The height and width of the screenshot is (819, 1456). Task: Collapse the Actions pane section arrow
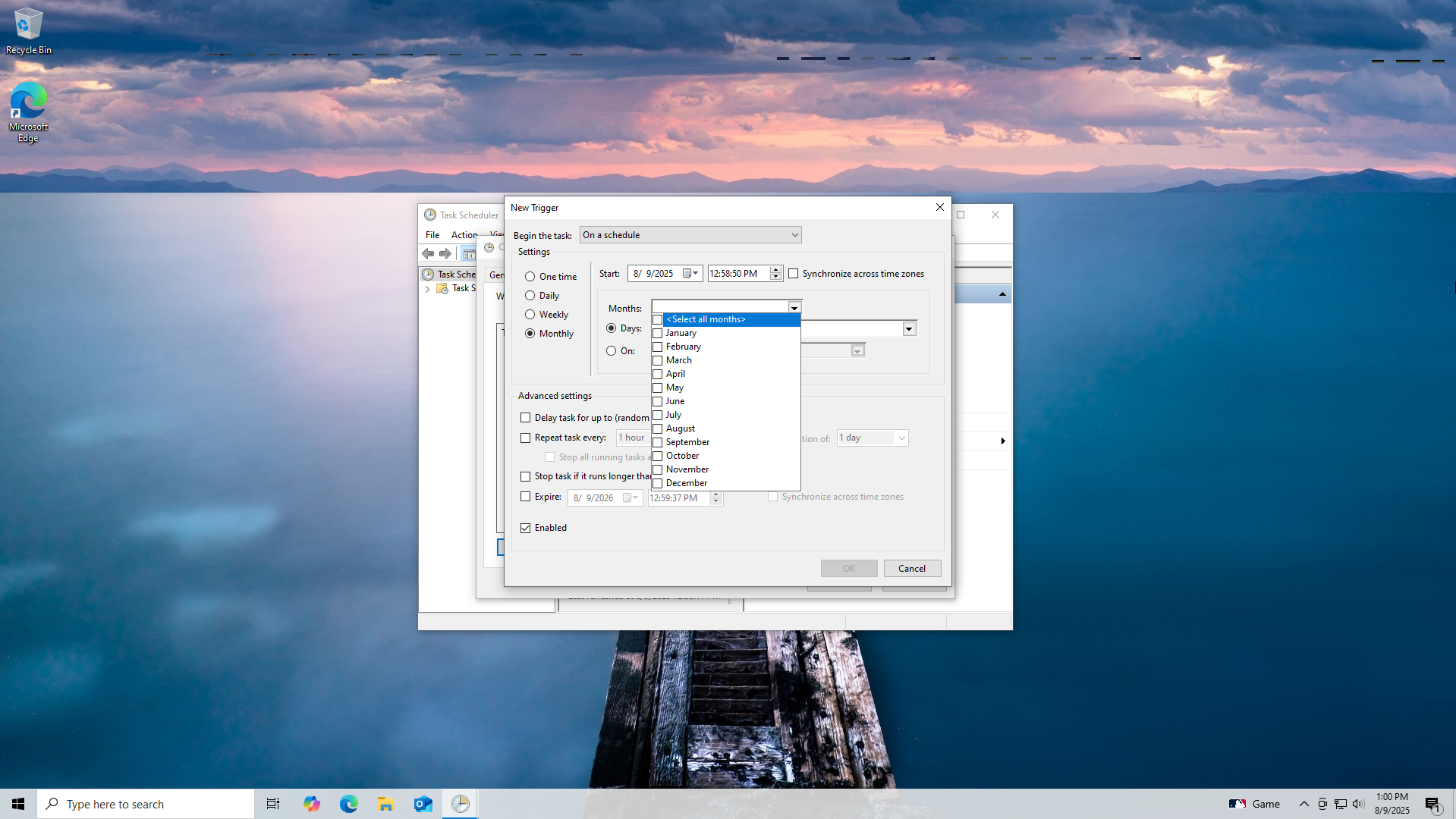(x=1002, y=294)
